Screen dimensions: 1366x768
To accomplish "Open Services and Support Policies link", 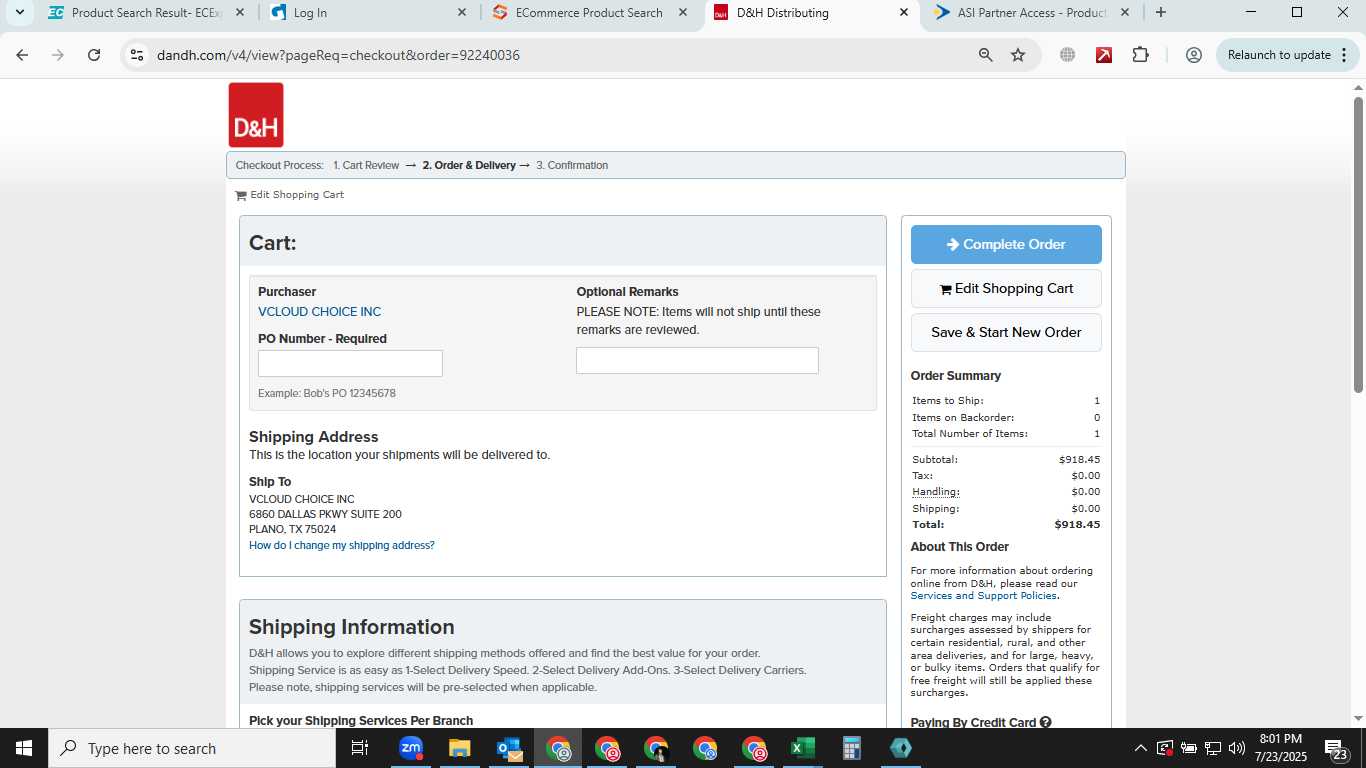I will pos(984,596).
